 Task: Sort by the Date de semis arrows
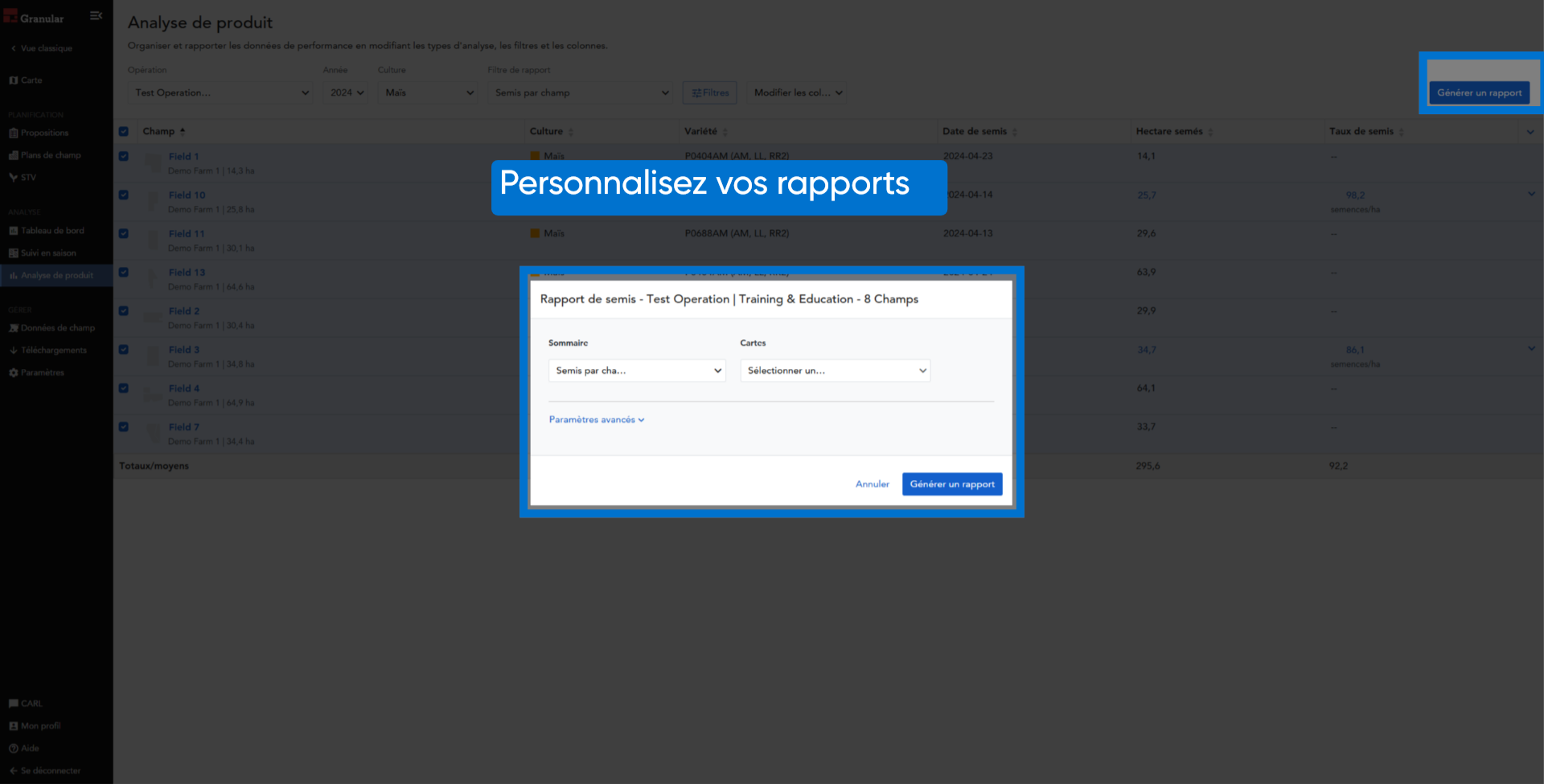click(1015, 132)
